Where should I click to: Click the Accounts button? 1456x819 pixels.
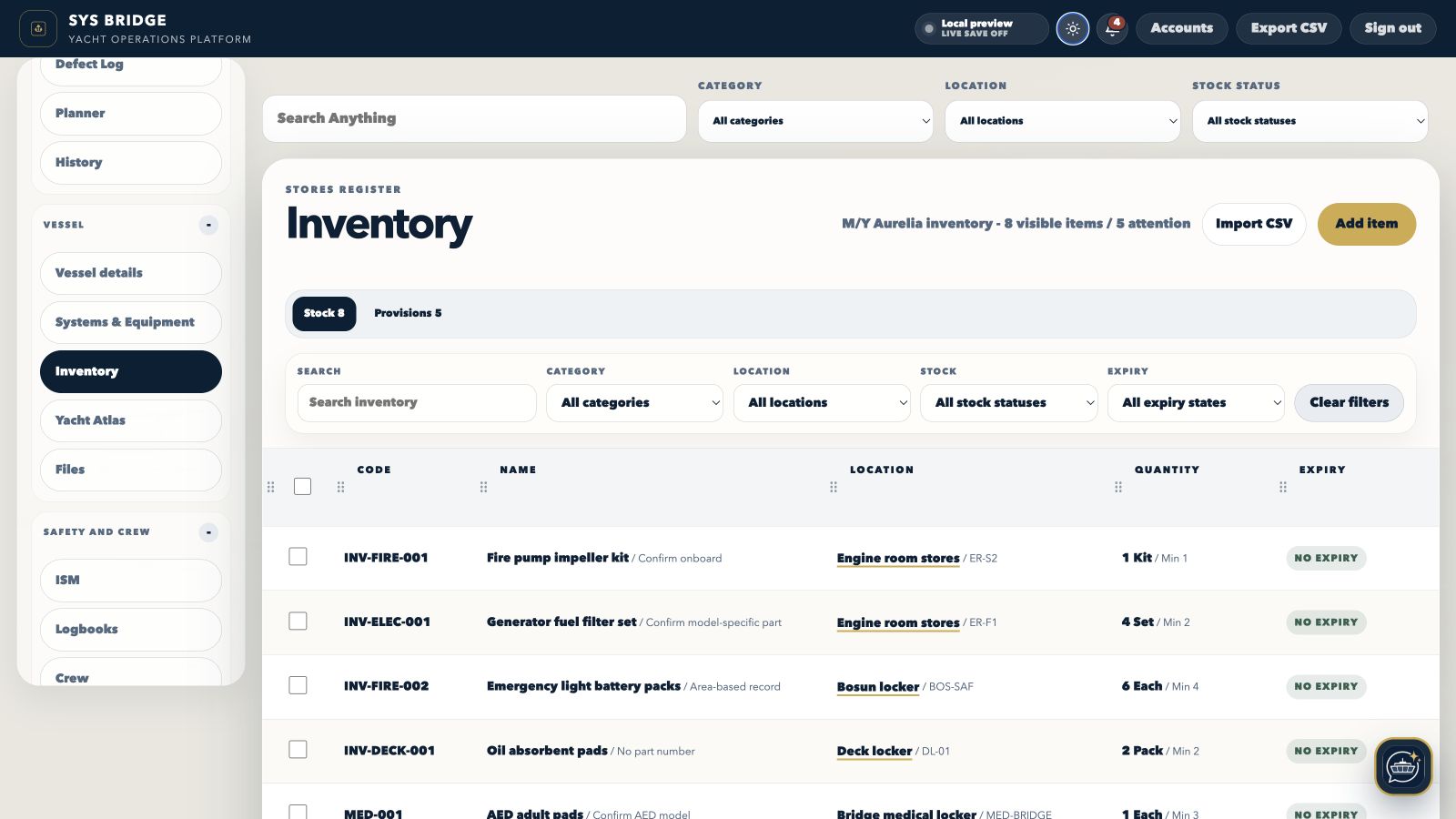pyautogui.click(x=1181, y=28)
